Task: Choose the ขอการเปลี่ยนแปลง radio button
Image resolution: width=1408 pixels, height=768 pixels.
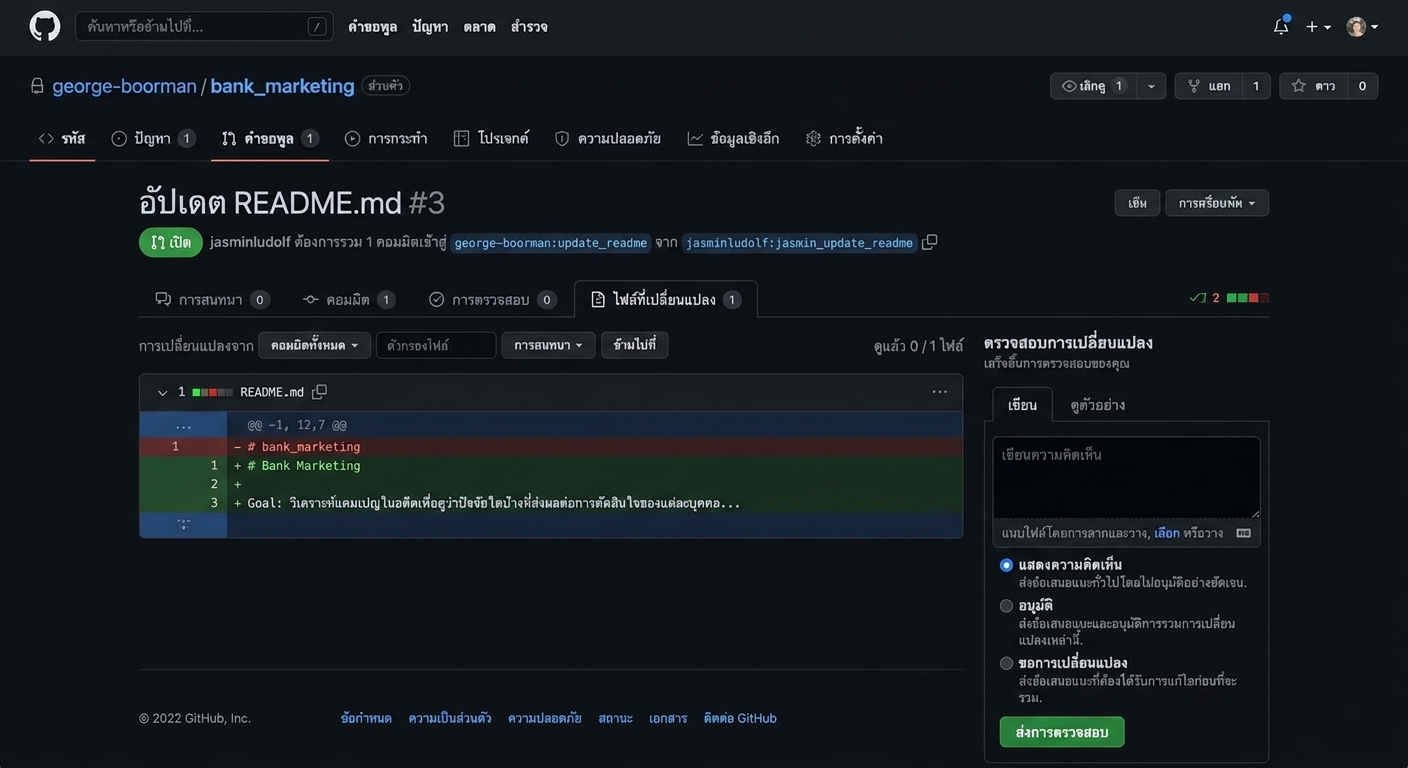Action: [1006, 663]
